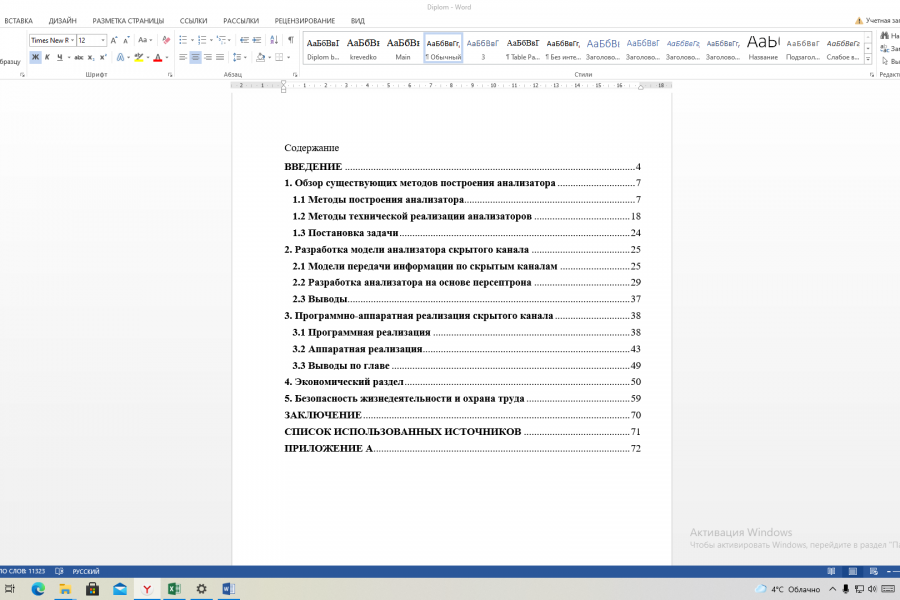
Task: Switch to web layout view in status bar
Action: tap(874, 571)
